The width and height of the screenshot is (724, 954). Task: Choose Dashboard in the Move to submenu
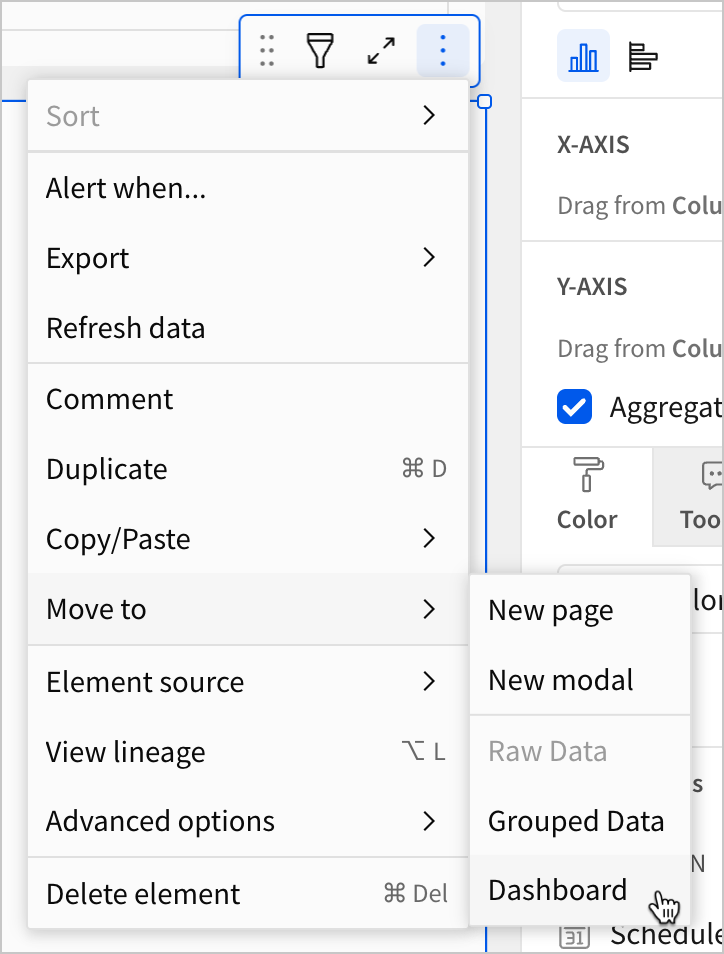click(x=558, y=890)
